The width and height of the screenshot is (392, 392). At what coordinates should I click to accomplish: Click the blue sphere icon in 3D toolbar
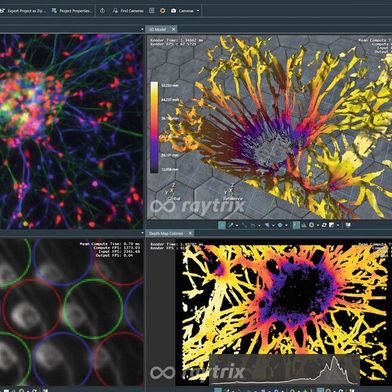click(x=280, y=225)
